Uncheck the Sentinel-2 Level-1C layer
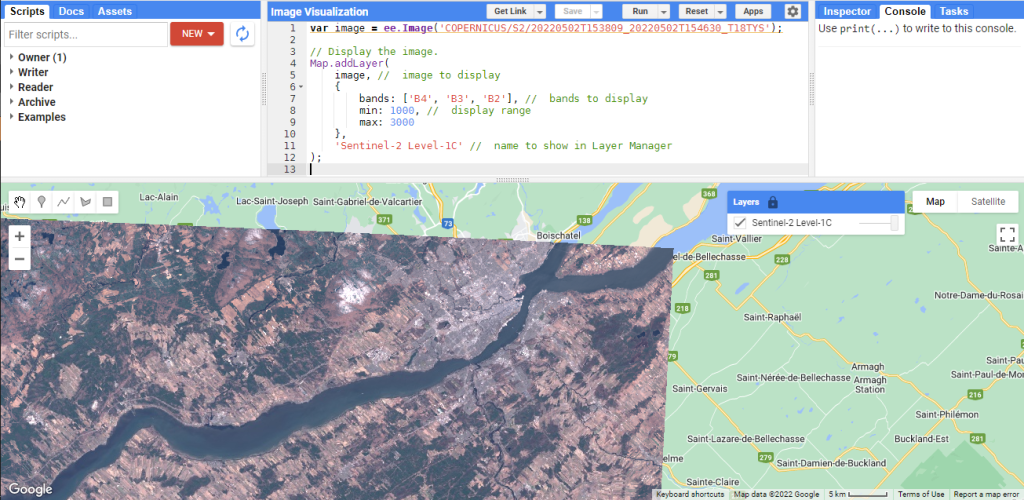Viewport: 1024px width, 500px height. point(741,222)
